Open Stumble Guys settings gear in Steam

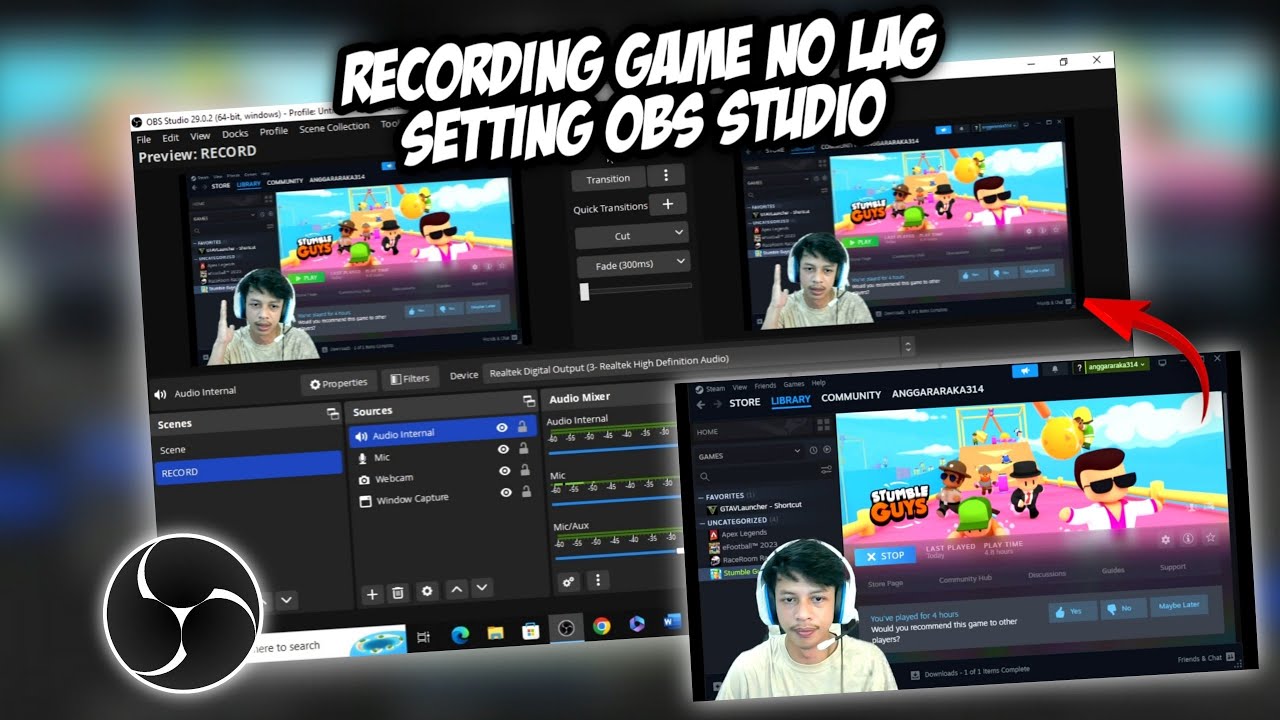tap(1165, 539)
